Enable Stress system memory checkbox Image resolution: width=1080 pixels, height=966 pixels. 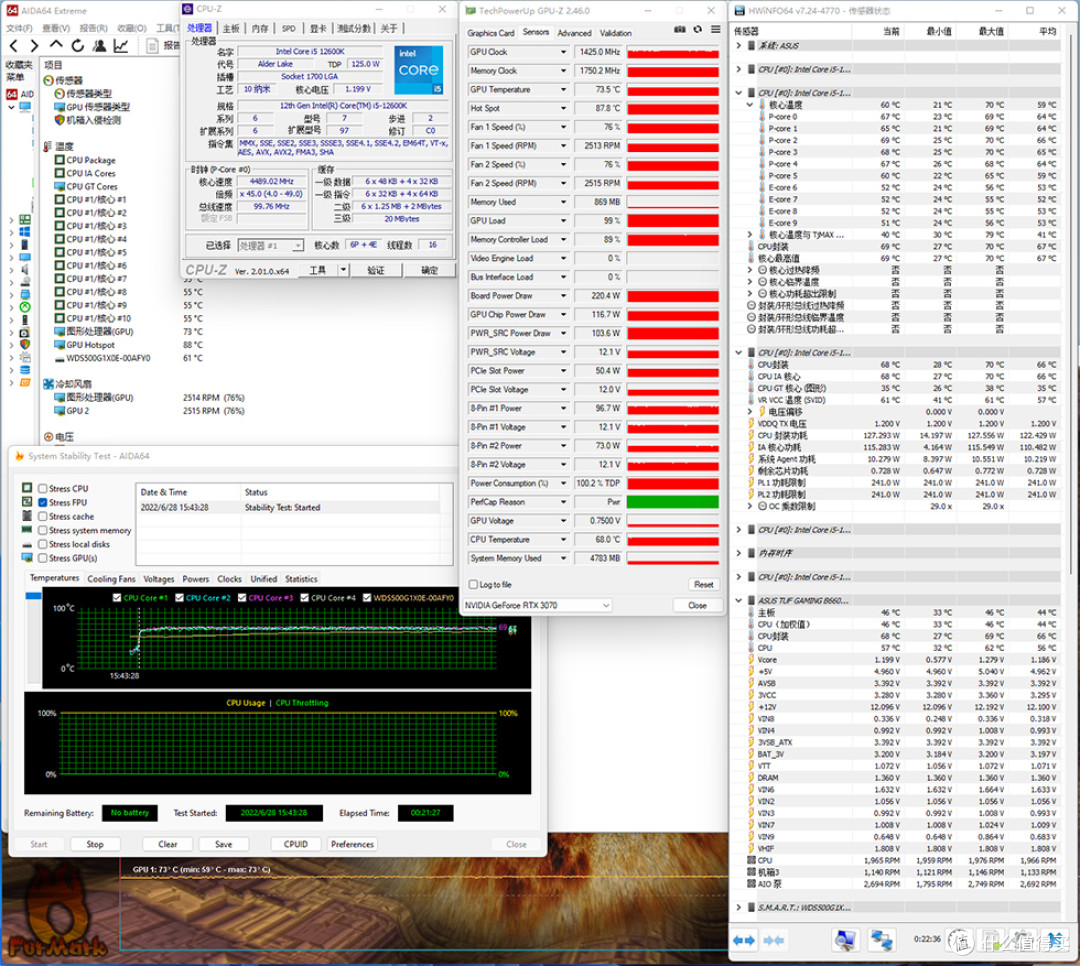(x=43, y=531)
